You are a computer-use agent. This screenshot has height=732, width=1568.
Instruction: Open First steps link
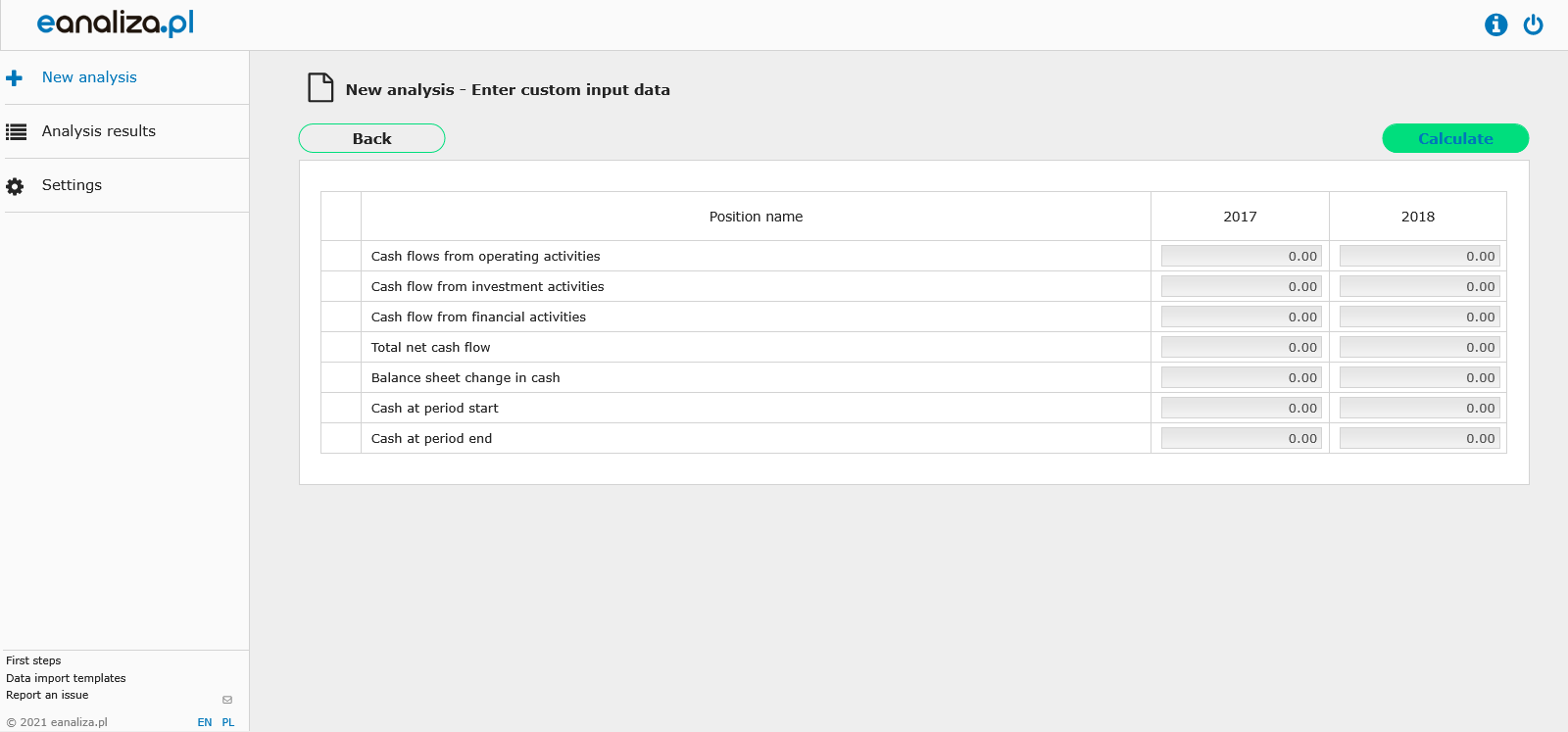[x=33, y=660]
